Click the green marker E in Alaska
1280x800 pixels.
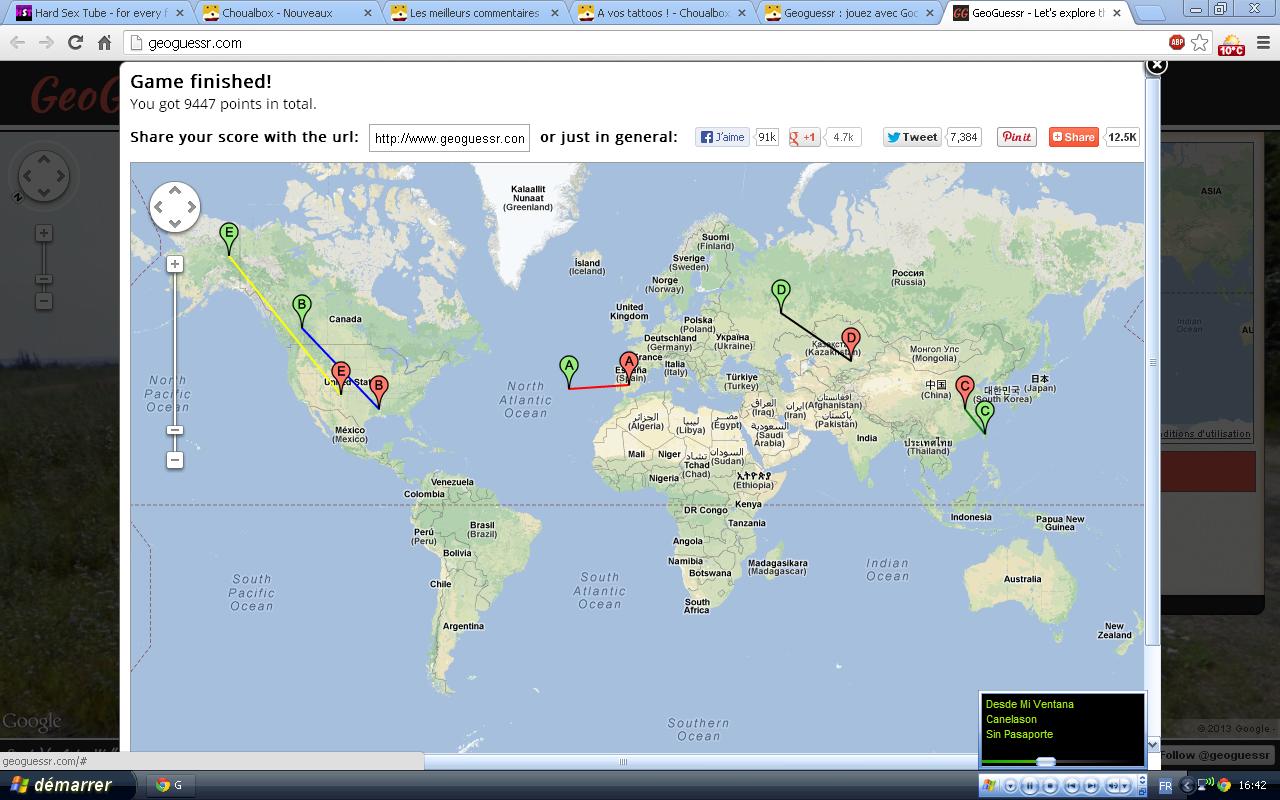(229, 237)
